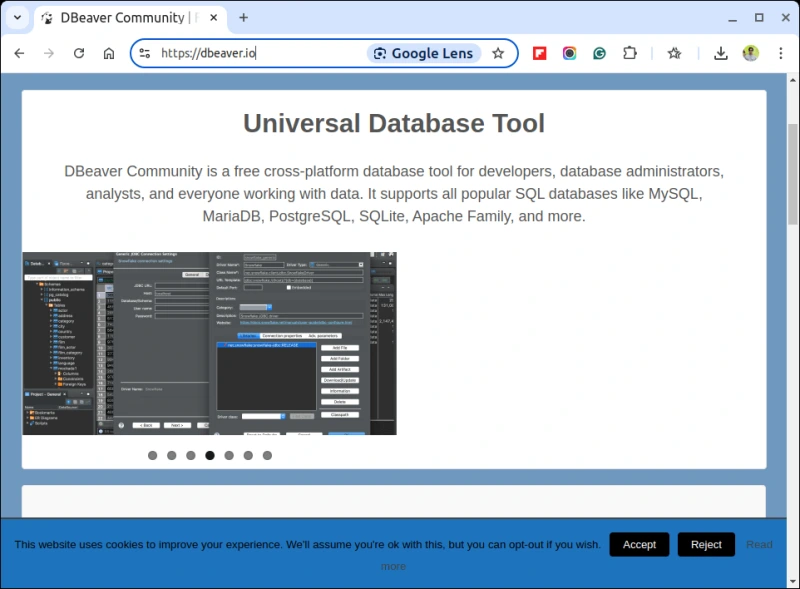Show the third carousel slide dot
800x589 pixels.
(191, 455)
